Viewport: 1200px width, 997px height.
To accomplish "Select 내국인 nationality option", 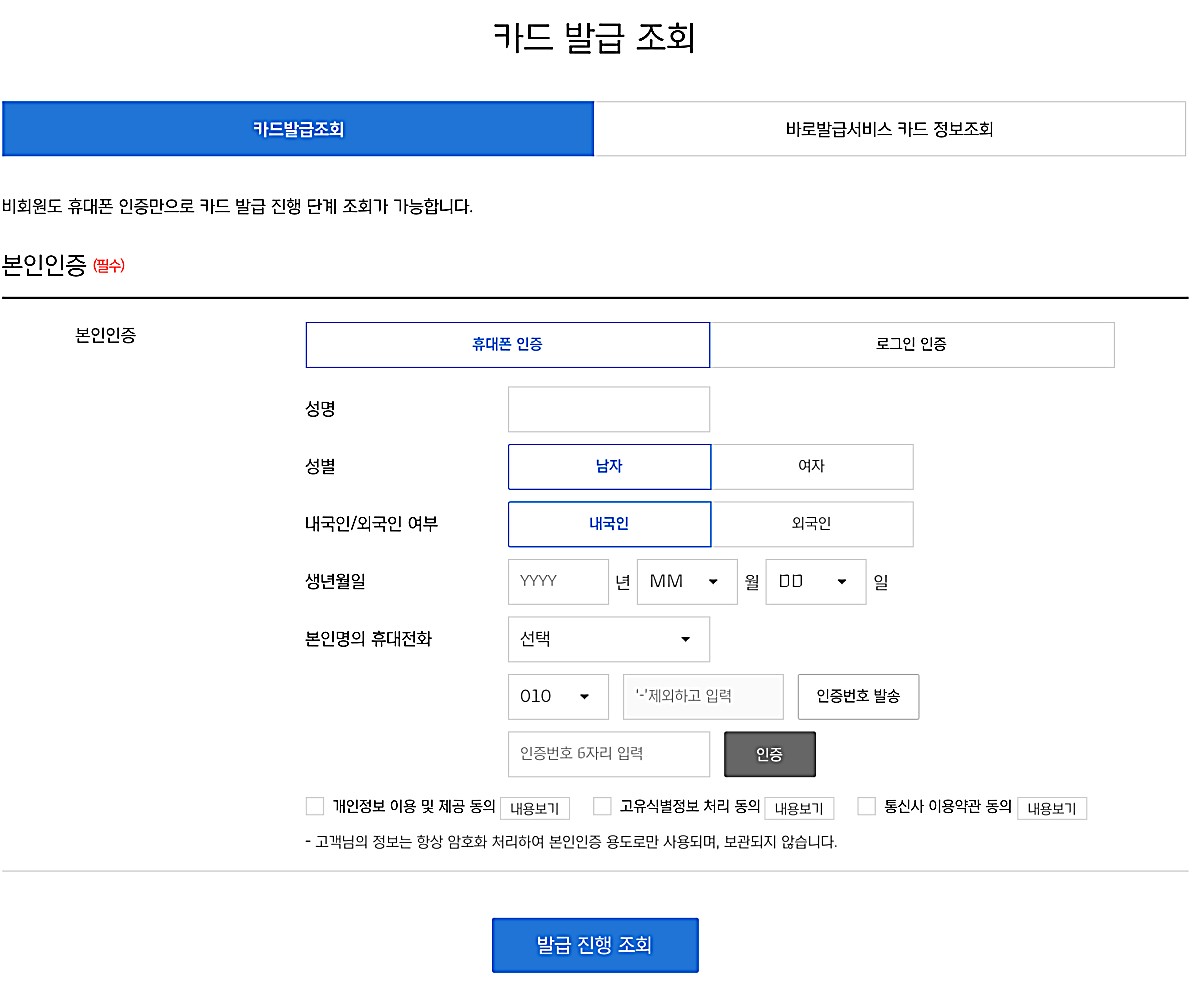I will point(609,524).
